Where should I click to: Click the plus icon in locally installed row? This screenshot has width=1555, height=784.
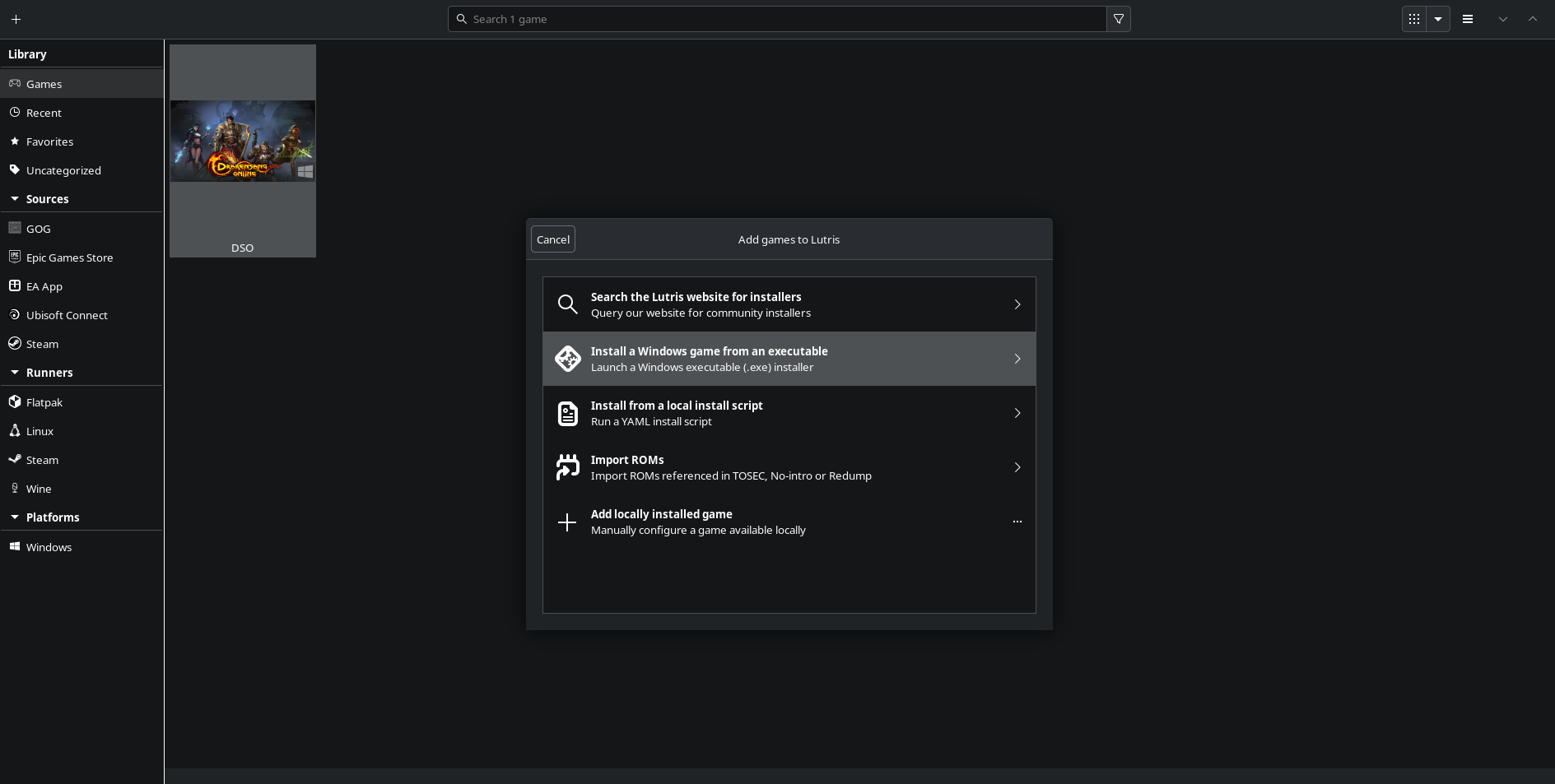pos(567,522)
